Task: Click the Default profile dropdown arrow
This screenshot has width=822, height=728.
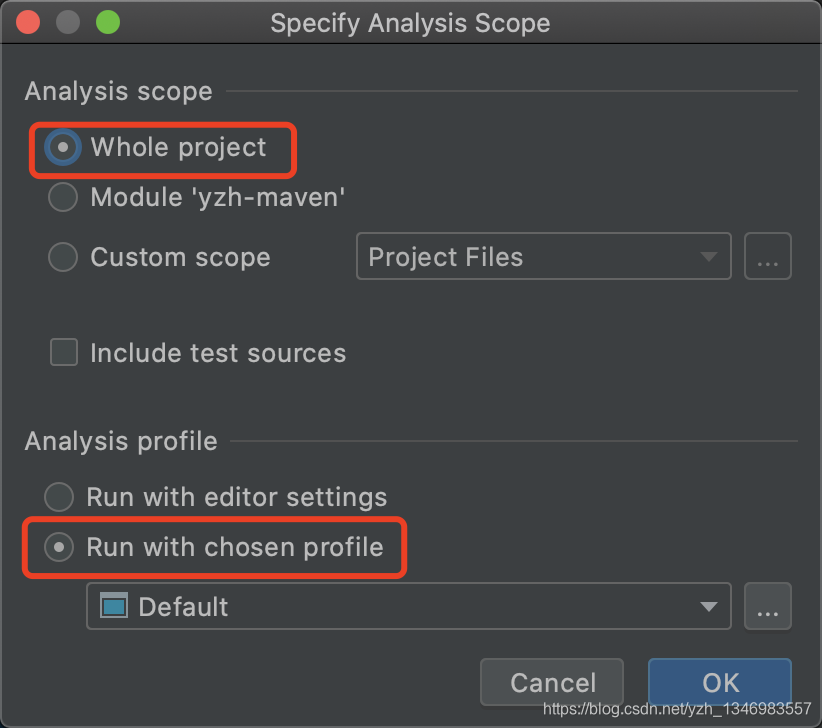Action: pyautogui.click(x=708, y=606)
